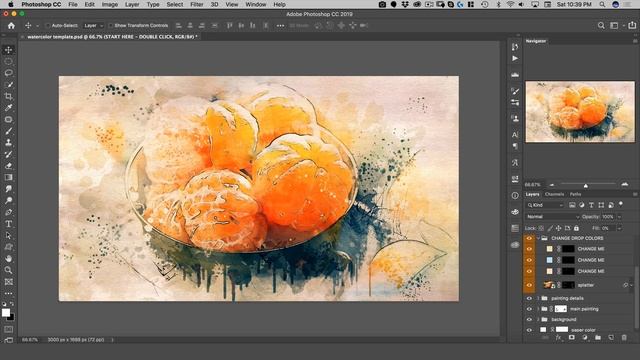Click the Share icon at top right

point(632,25)
